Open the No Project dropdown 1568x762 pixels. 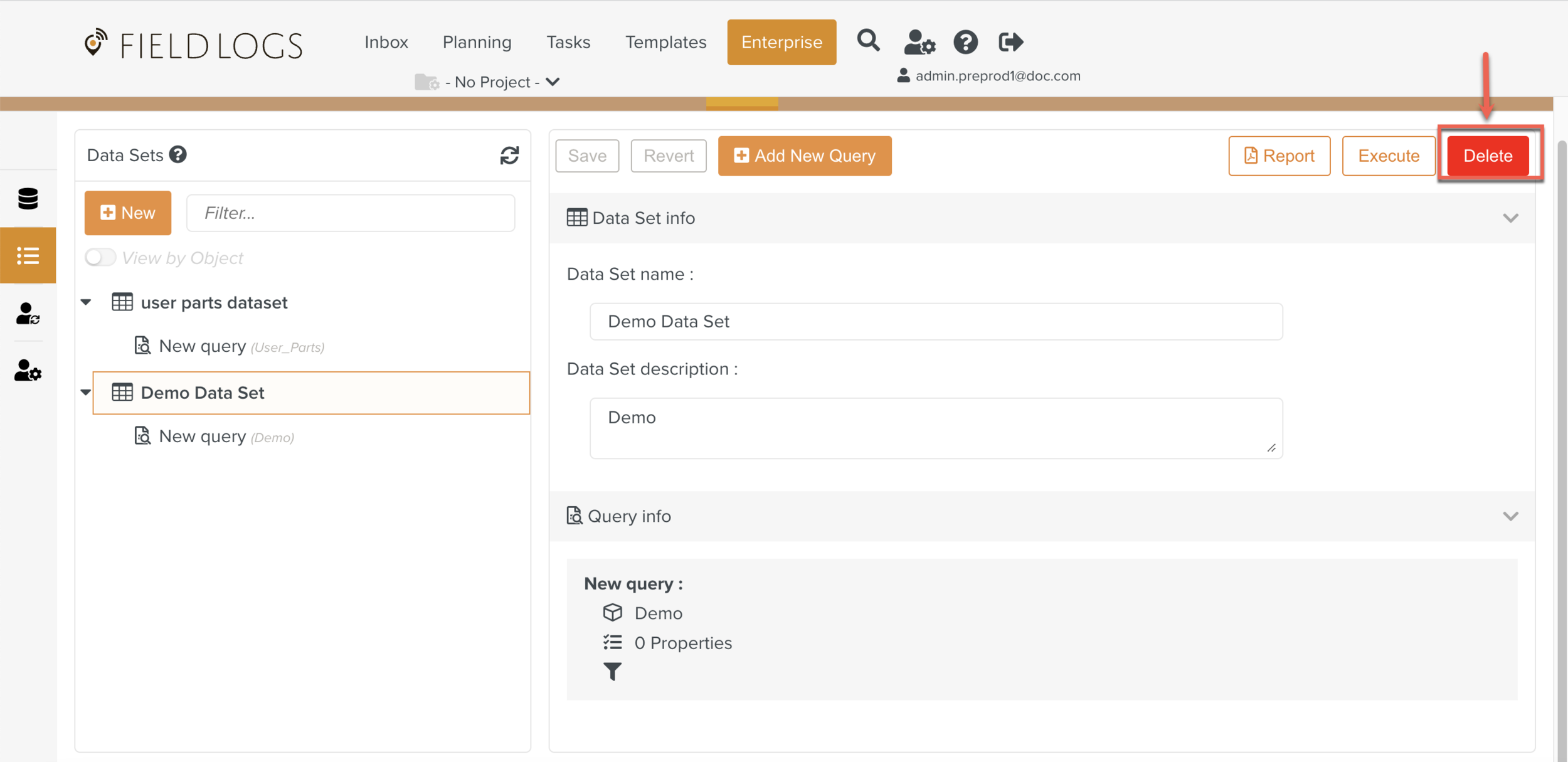tap(502, 82)
